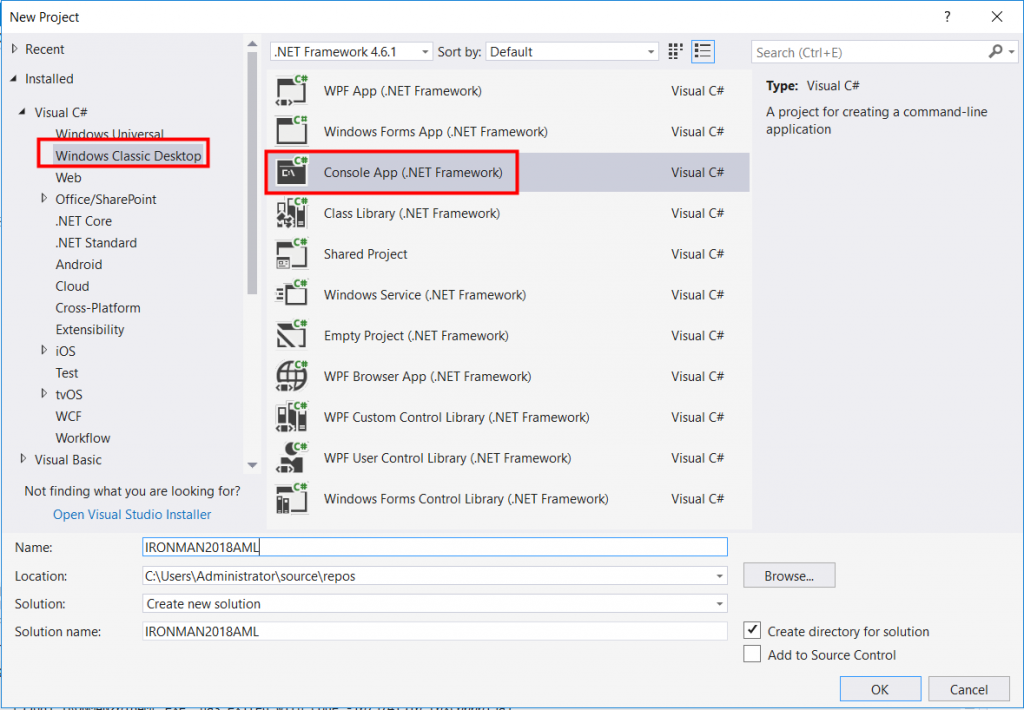Select Windows Universal category
The height and width of the screenshot is (710, 1024).
click(x=110, y=134)
